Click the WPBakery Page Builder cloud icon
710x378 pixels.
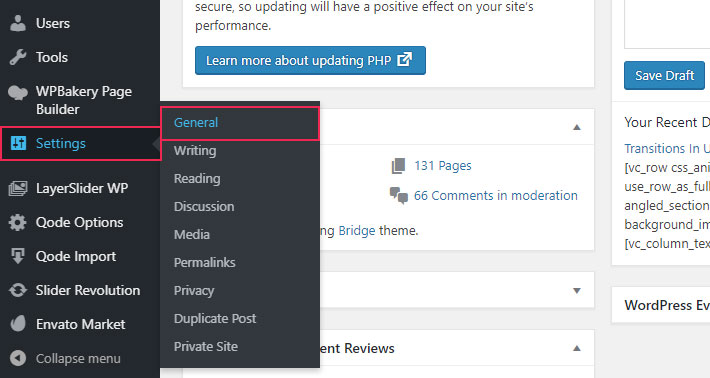(18, 92)
